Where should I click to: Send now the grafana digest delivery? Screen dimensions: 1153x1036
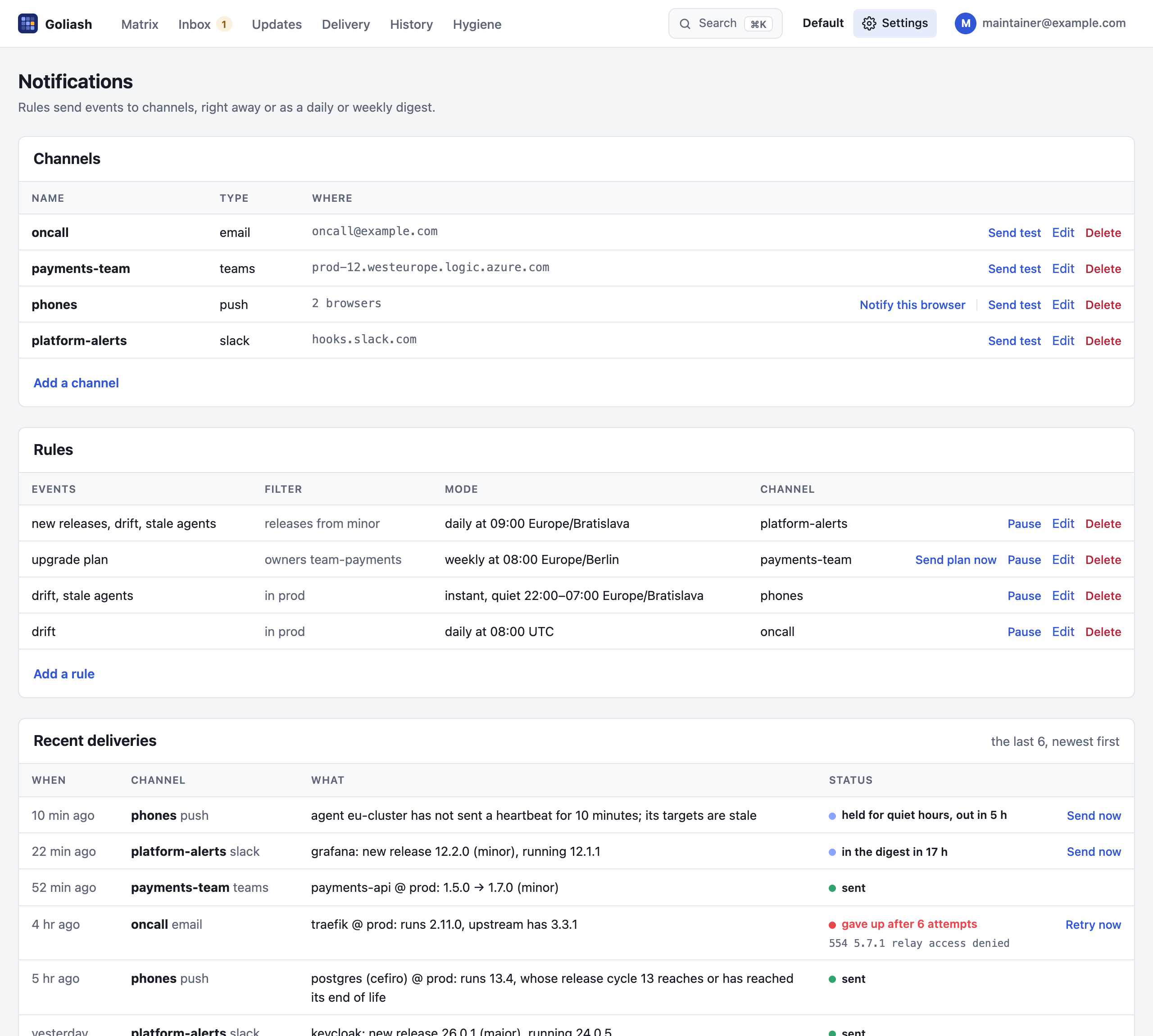1093,852
